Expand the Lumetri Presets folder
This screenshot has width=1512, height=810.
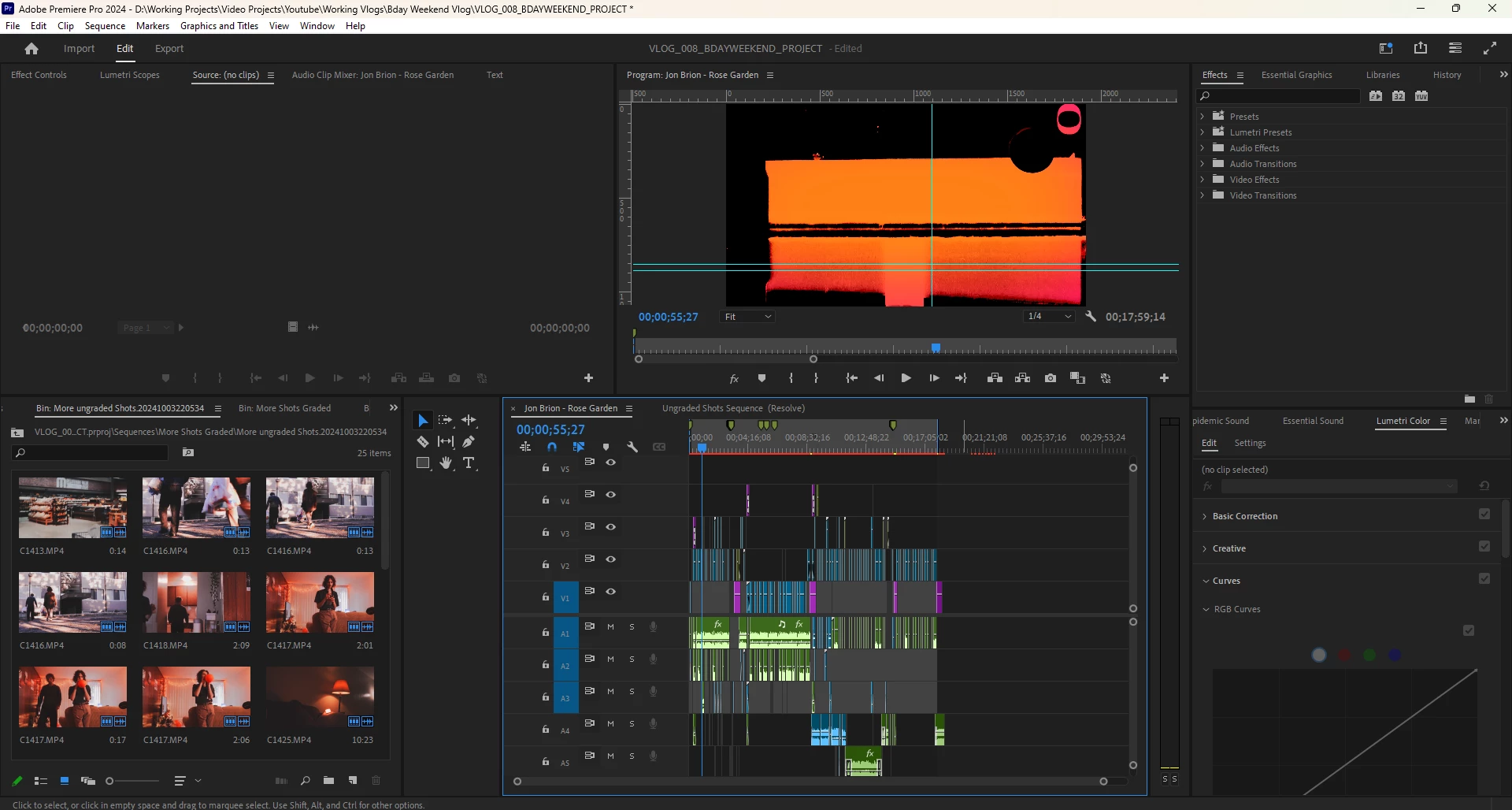point(1203,132)
